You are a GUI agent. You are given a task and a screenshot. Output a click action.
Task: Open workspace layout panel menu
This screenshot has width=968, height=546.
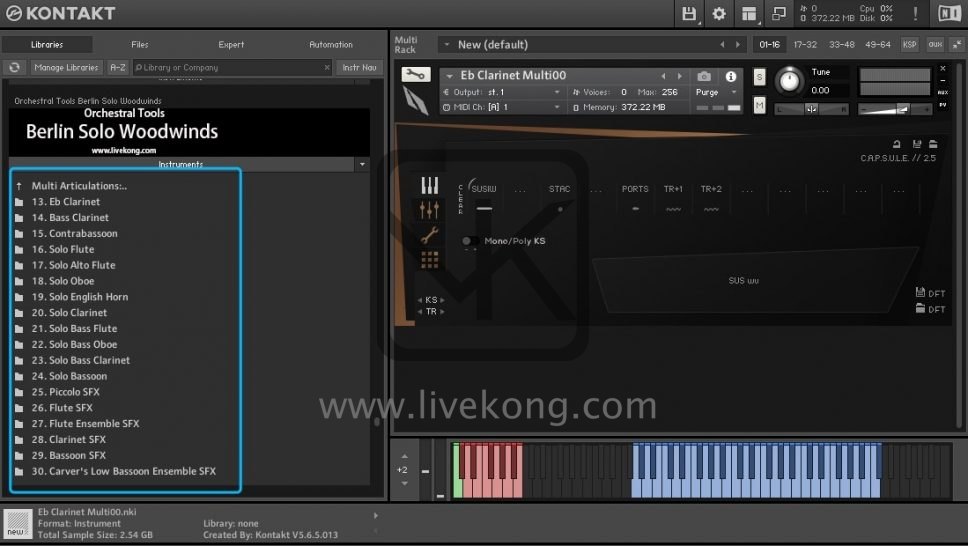click(x=749, y=13)
